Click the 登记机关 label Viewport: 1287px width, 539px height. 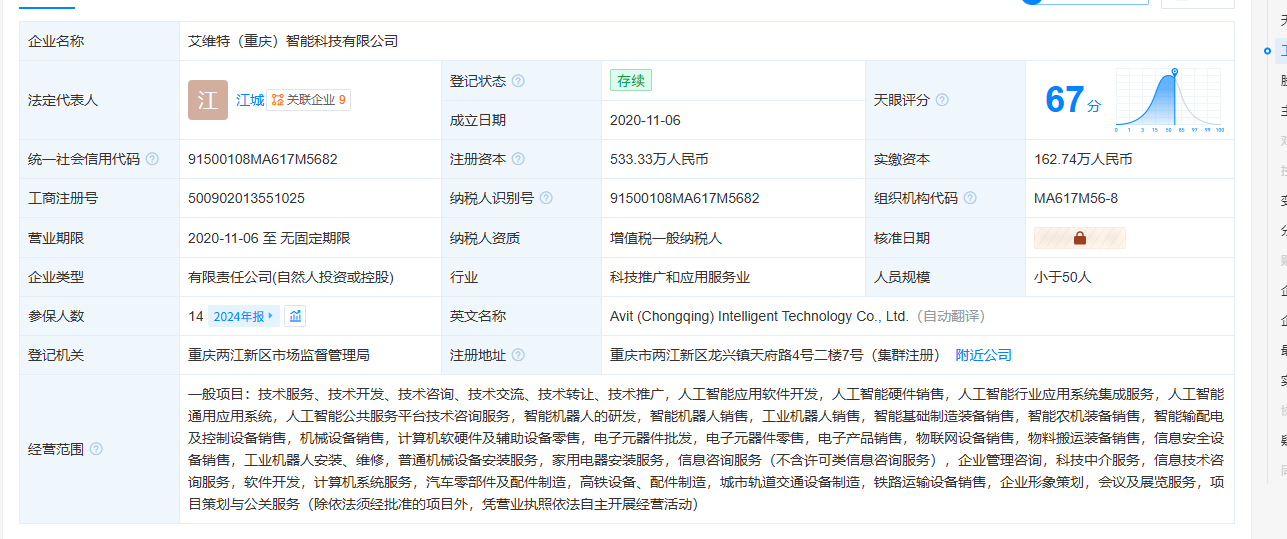(56, 355)
